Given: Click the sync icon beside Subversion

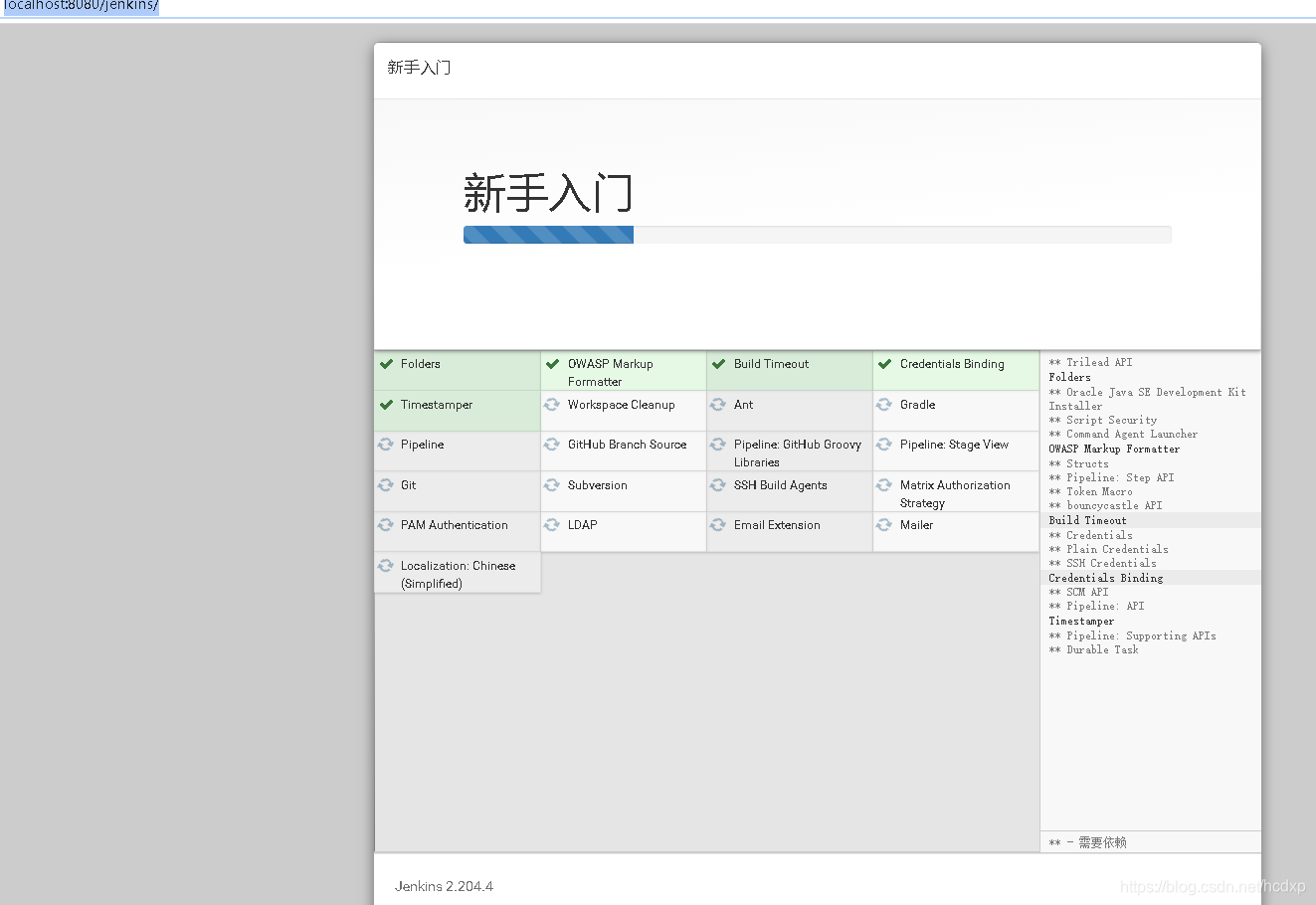Looking at the screenshot, I should (552, 485).
